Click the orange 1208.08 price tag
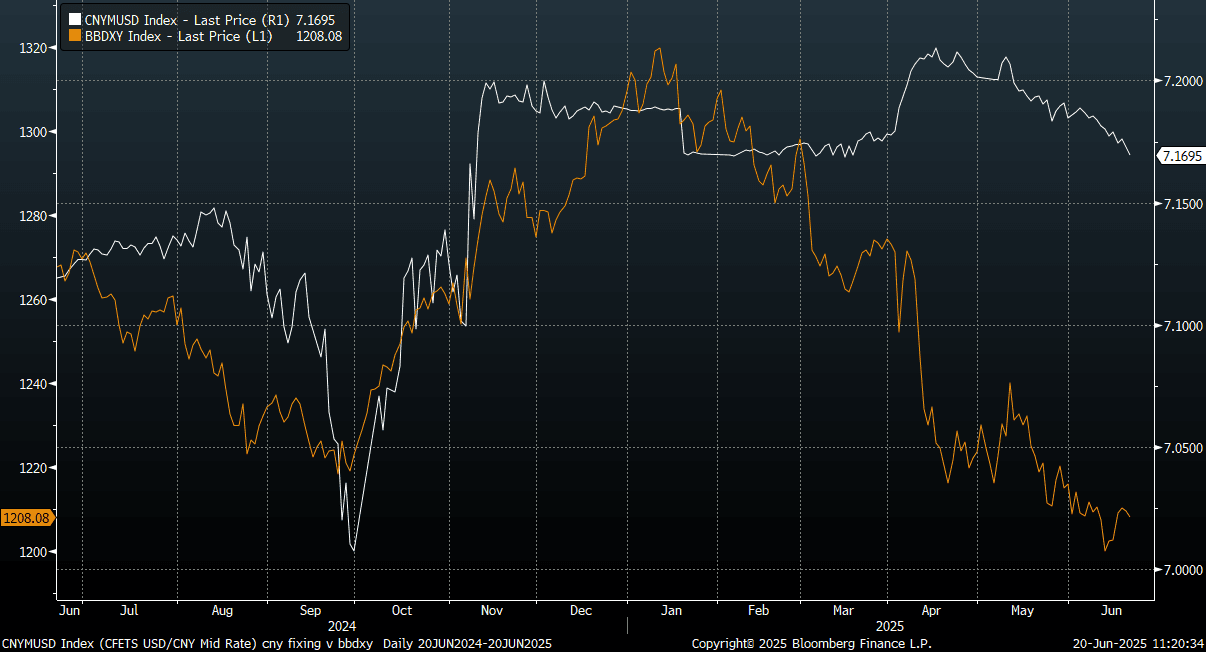1206x652 pixels. pos(26,517)
